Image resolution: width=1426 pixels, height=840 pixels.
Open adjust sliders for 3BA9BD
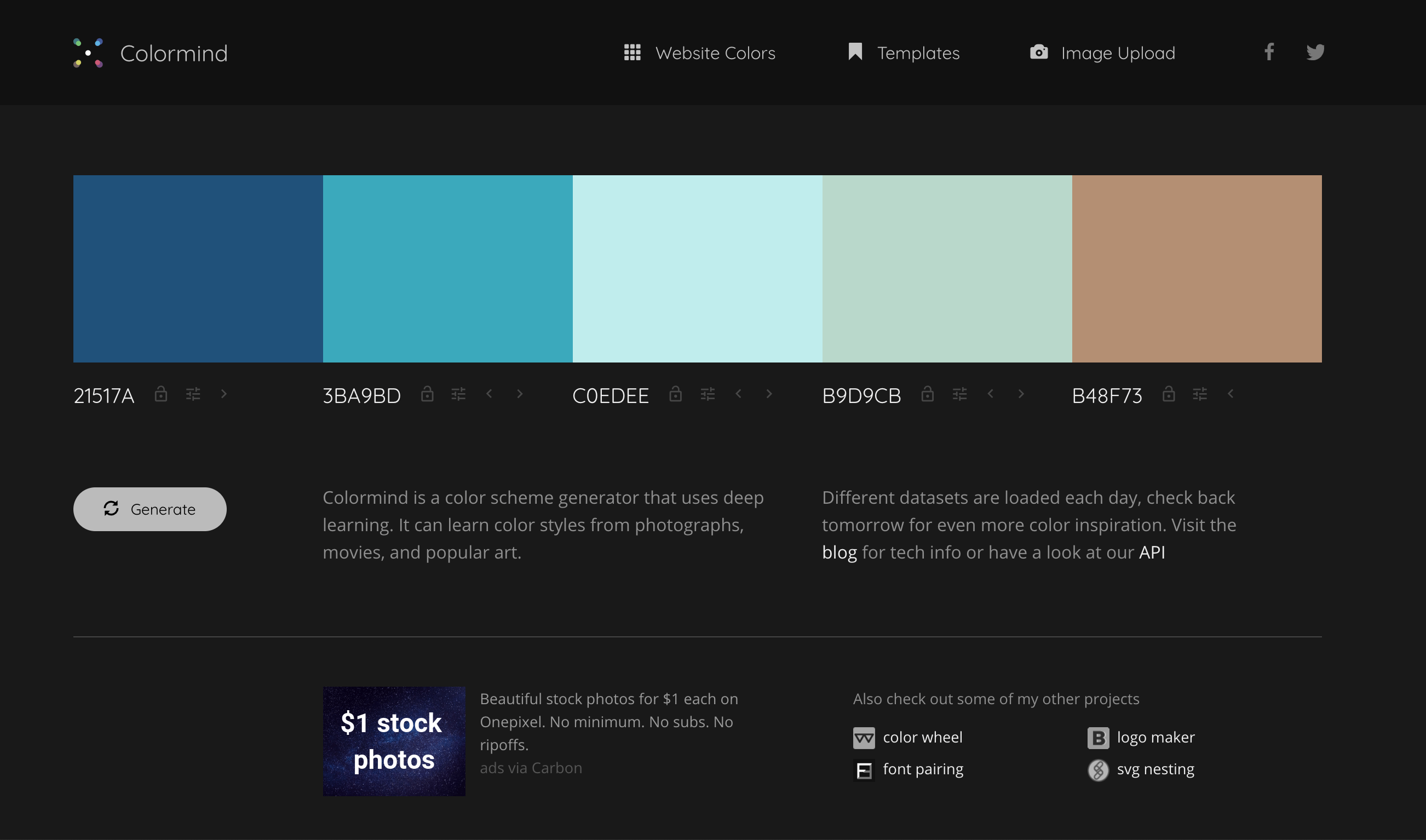(x=458, y=394)
